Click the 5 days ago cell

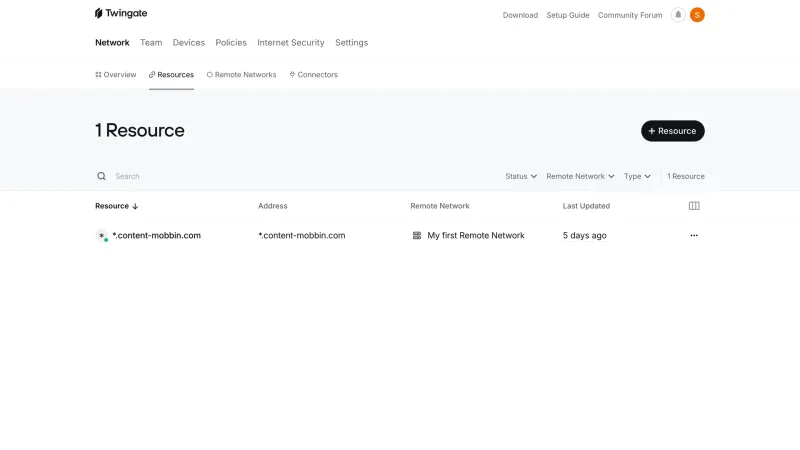coord(584,235)
